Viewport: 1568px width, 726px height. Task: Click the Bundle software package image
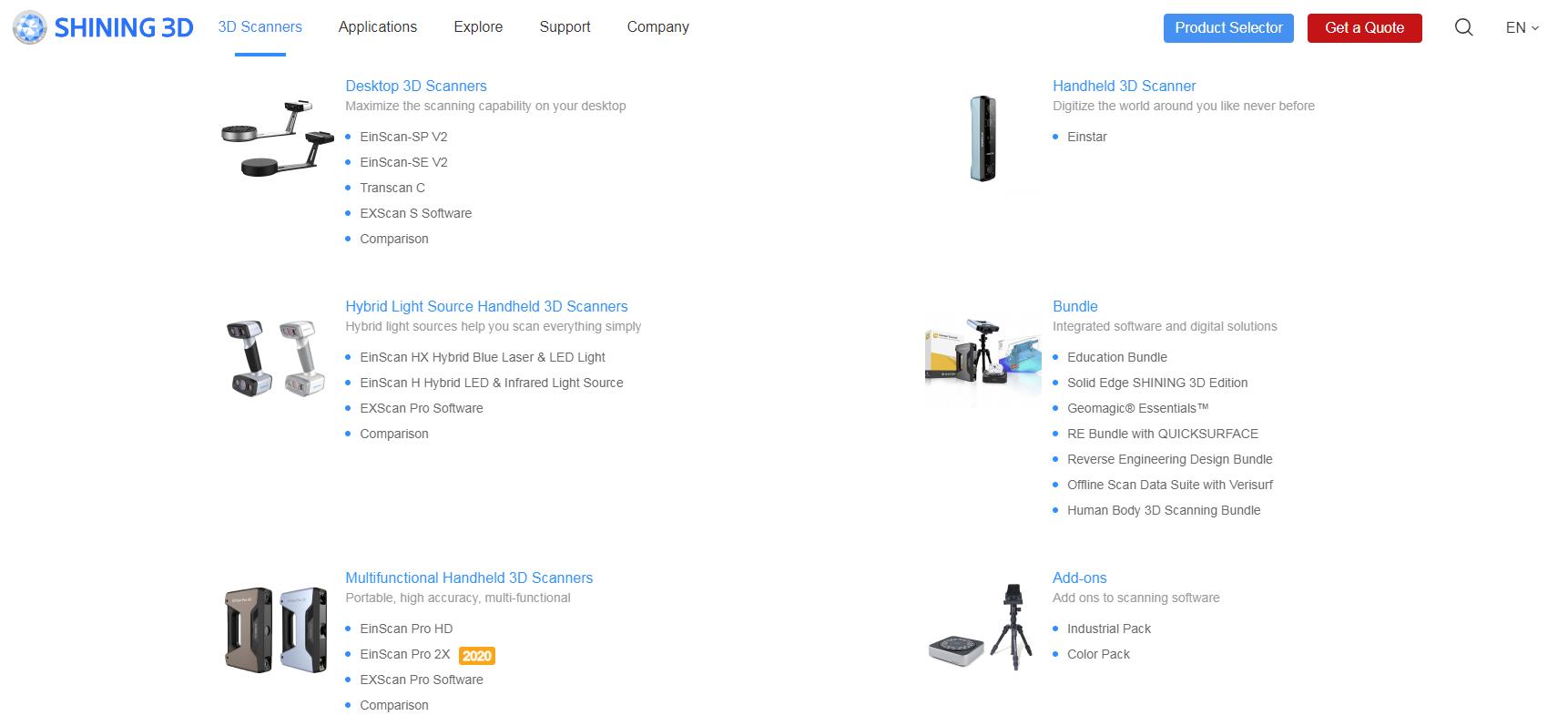(983, 357)
